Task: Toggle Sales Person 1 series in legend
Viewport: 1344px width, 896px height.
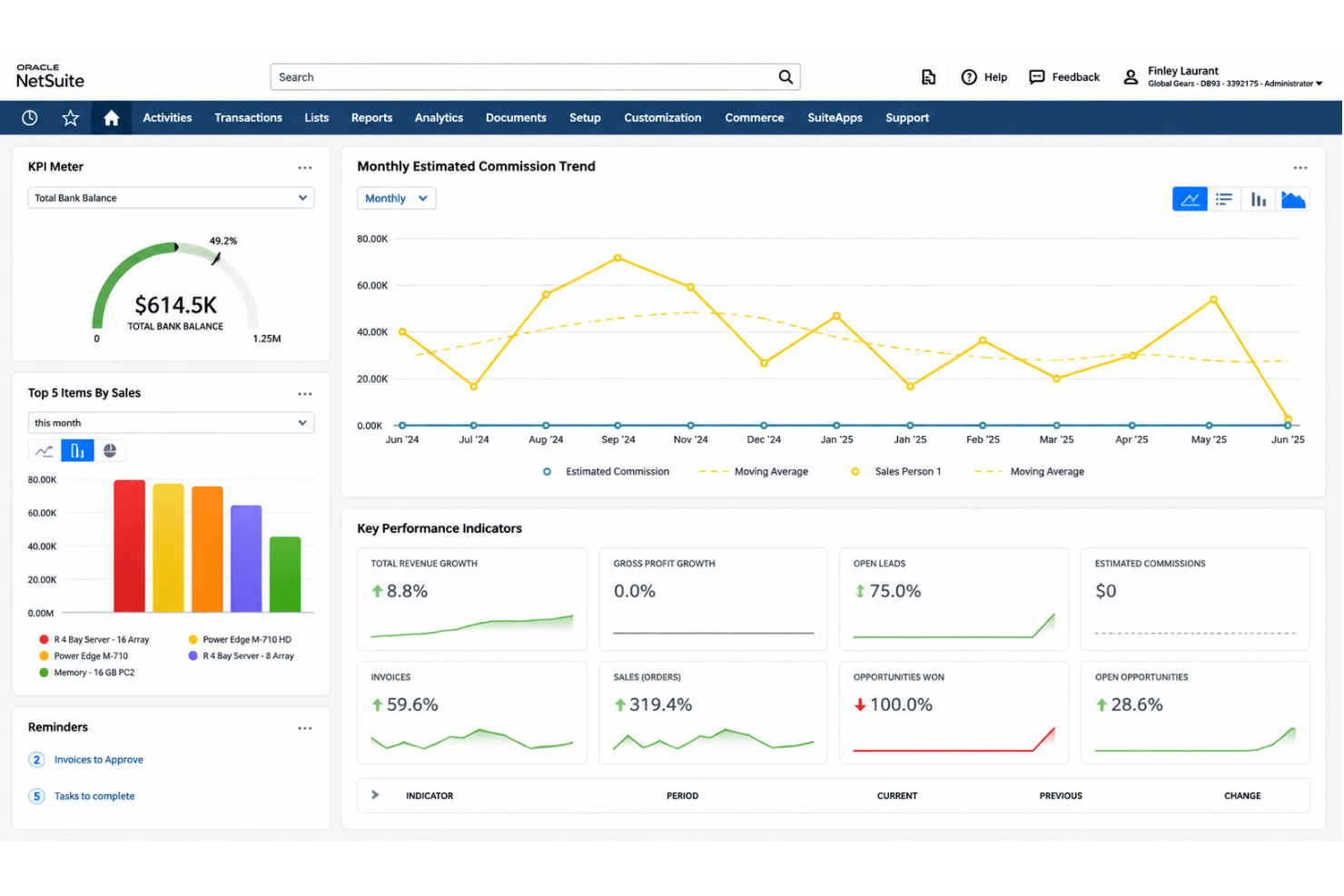Action: [896, 472]
